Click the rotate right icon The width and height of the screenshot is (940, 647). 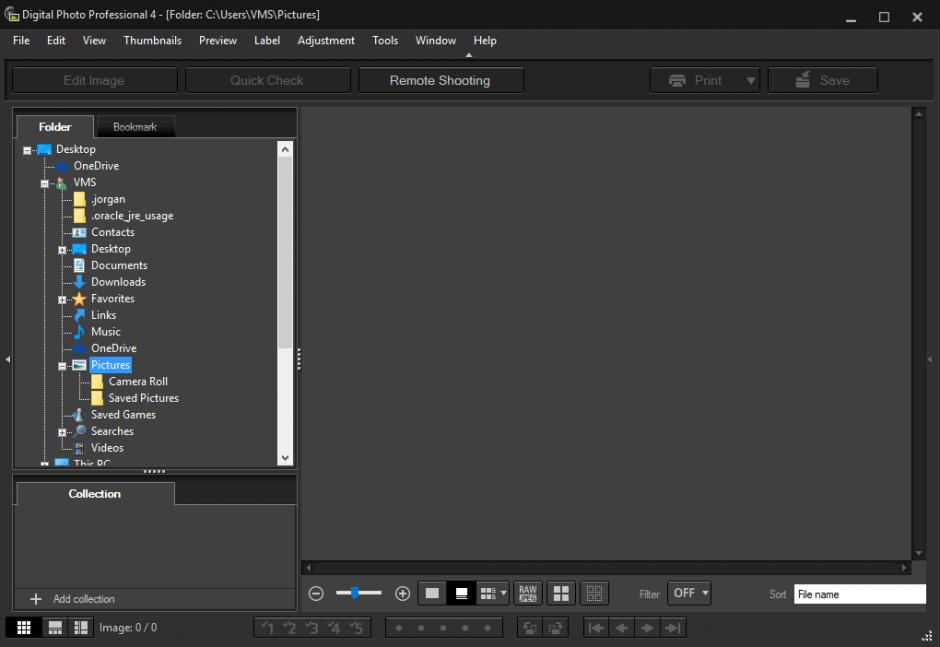[x=555, y=628]
